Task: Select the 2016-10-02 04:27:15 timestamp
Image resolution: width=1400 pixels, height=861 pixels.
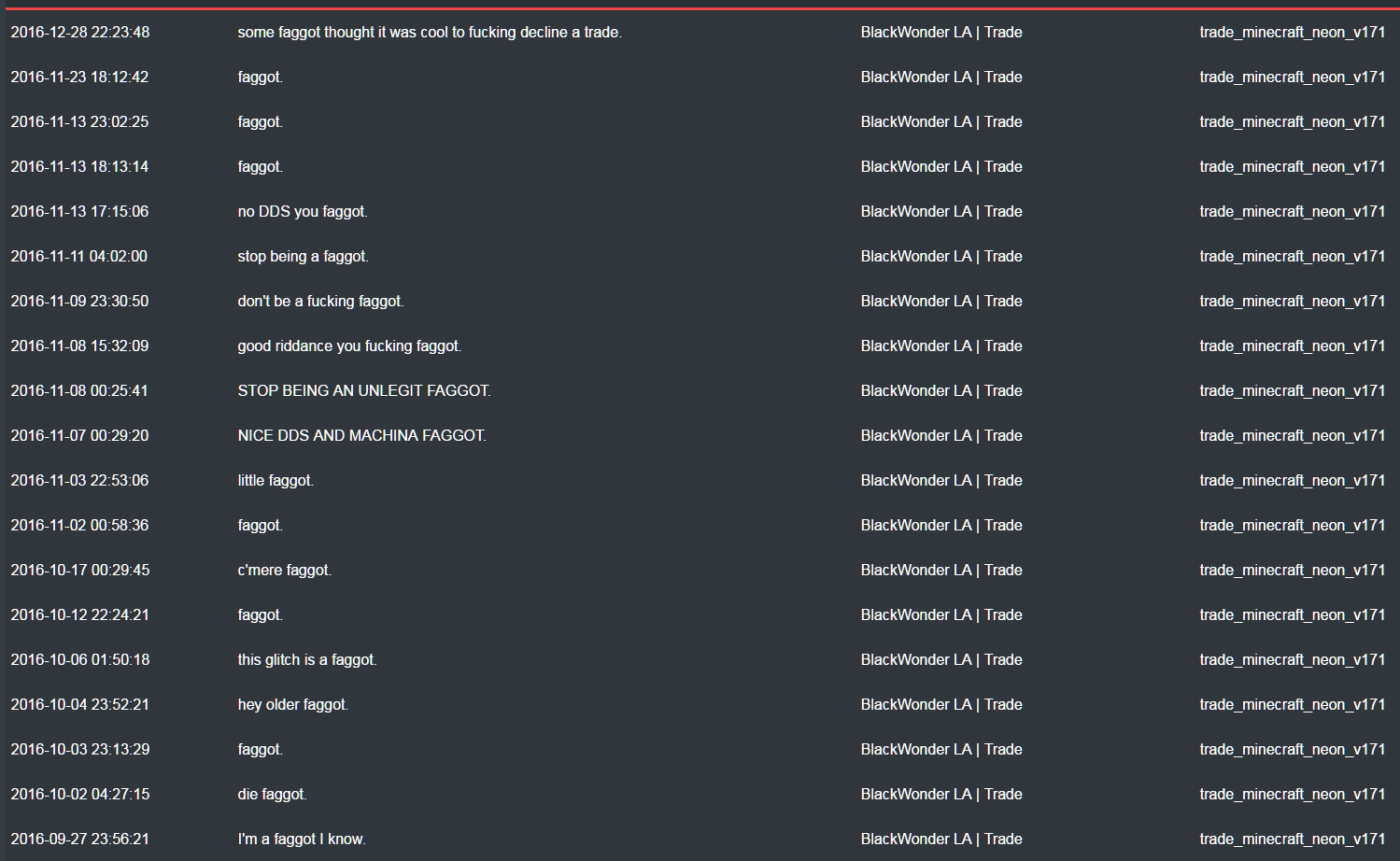Action: click(x=80, y=794)
